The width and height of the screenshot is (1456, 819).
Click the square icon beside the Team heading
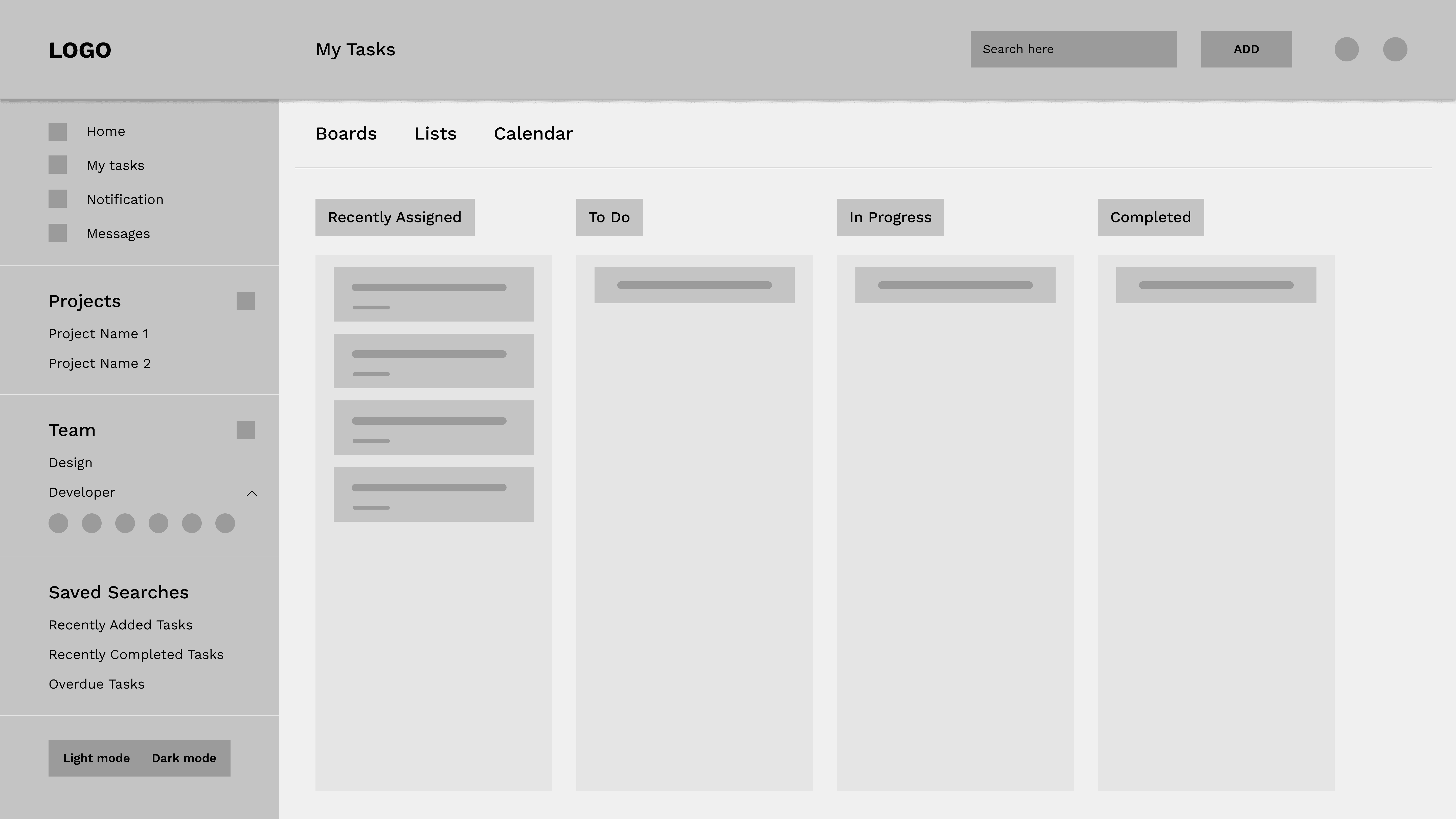pos(245,430)
